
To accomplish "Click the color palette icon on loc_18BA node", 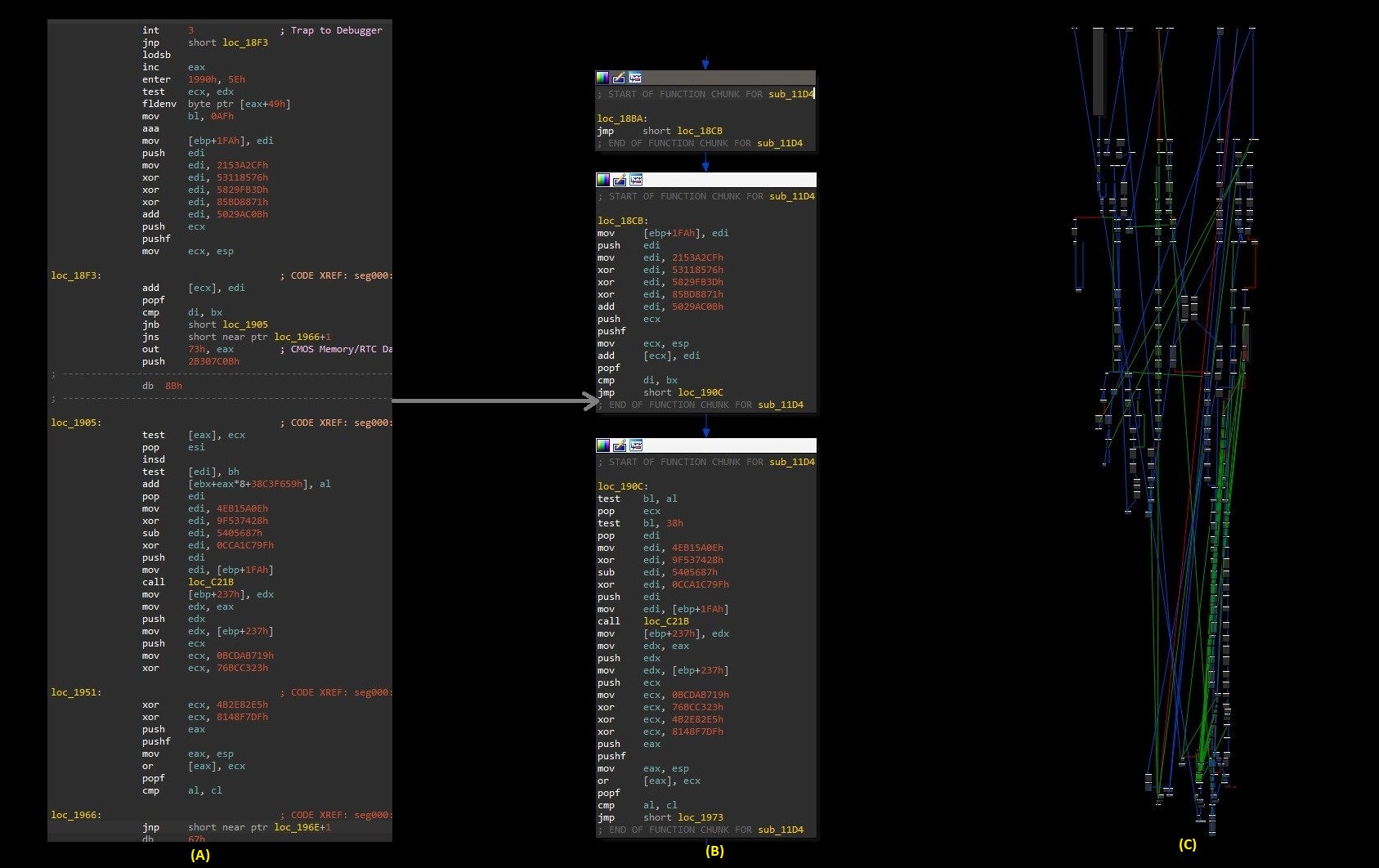I will point(602,78).
